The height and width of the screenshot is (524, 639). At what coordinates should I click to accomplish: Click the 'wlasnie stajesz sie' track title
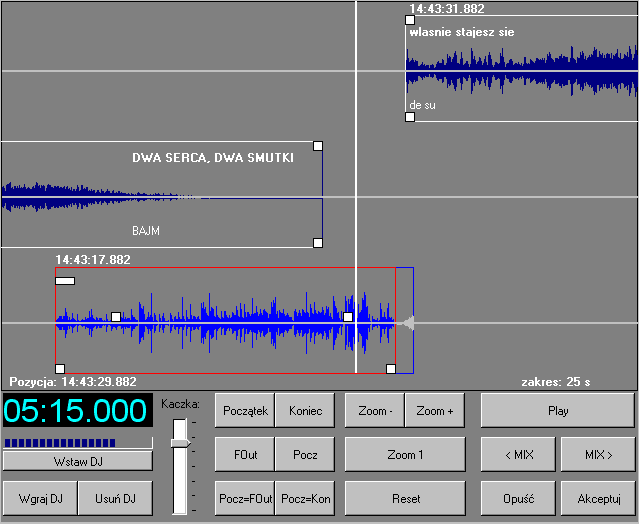(x=462, y=32)
